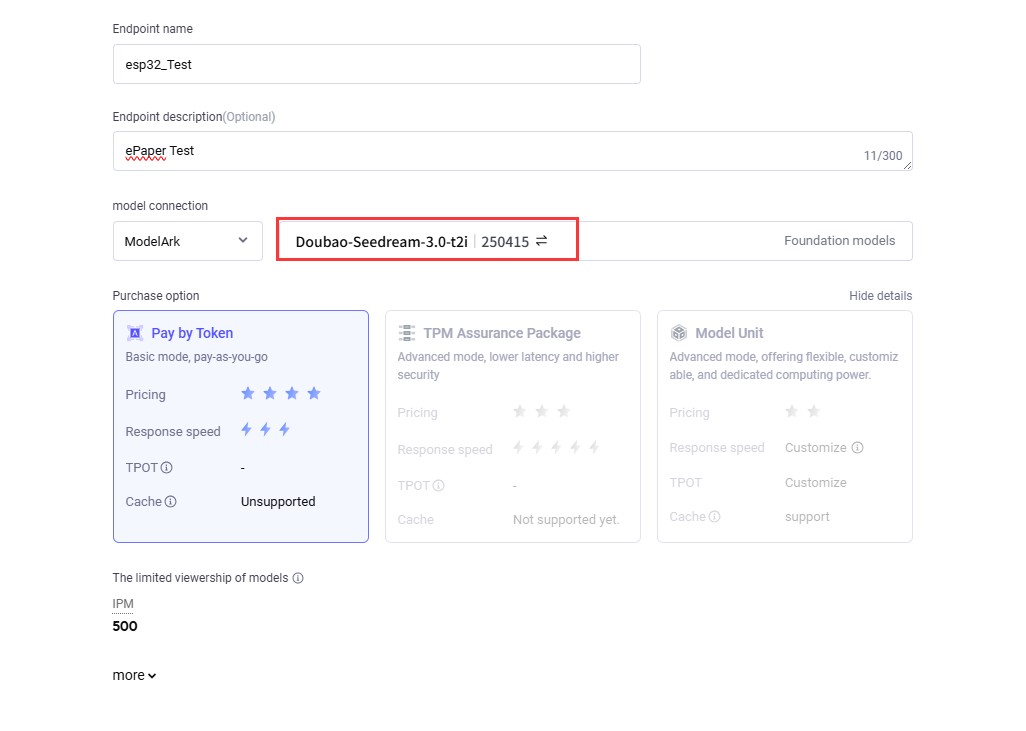The image size is (1026, 731).
Task: Select the Pay by Token purchase option
Action: [240, 426]
